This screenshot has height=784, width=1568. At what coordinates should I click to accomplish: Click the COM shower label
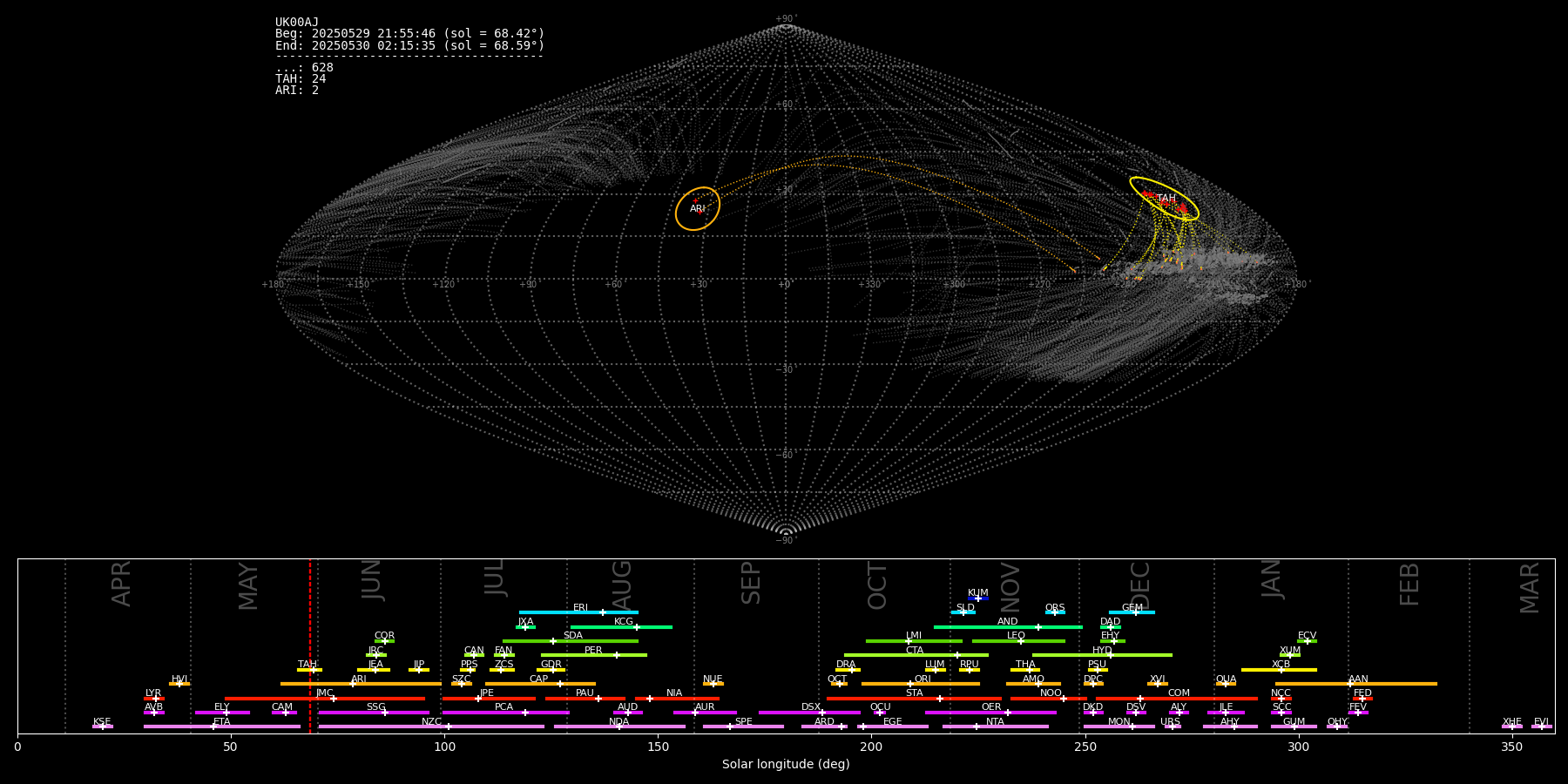[x=1179, y=693]
